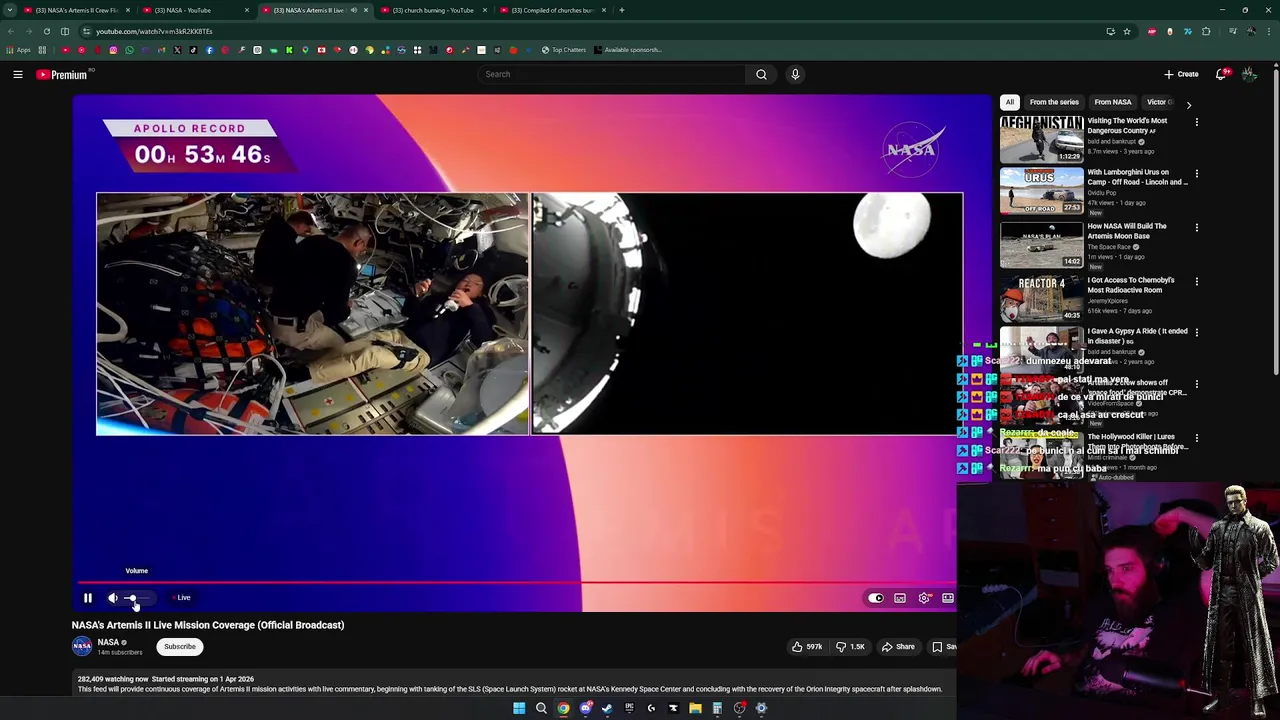Switch the player to theater mode
Image resolution: width=1280 pixels, height=720 pixels.
(x=948, y=598)
